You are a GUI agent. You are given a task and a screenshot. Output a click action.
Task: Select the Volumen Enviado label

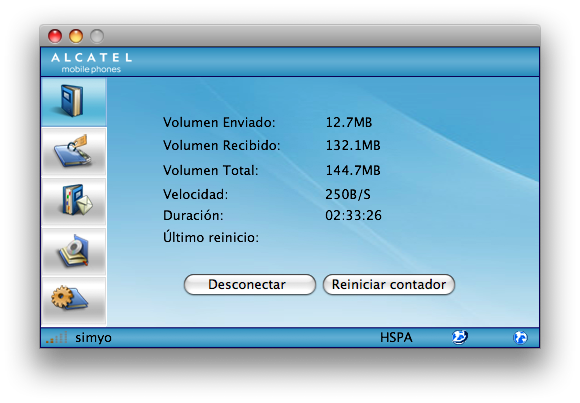(219, 122)
